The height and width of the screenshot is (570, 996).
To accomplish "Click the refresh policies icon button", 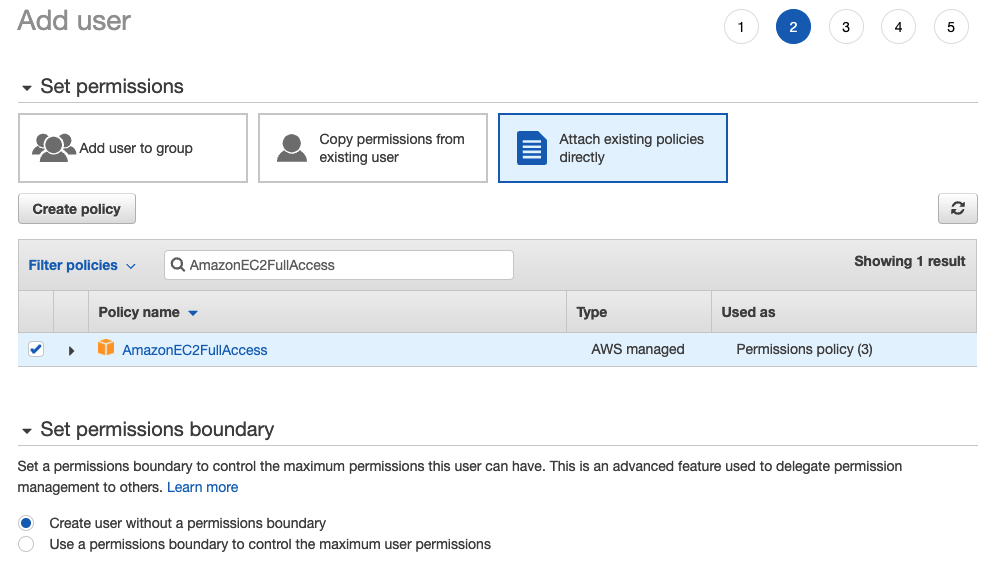I will 957,208.
